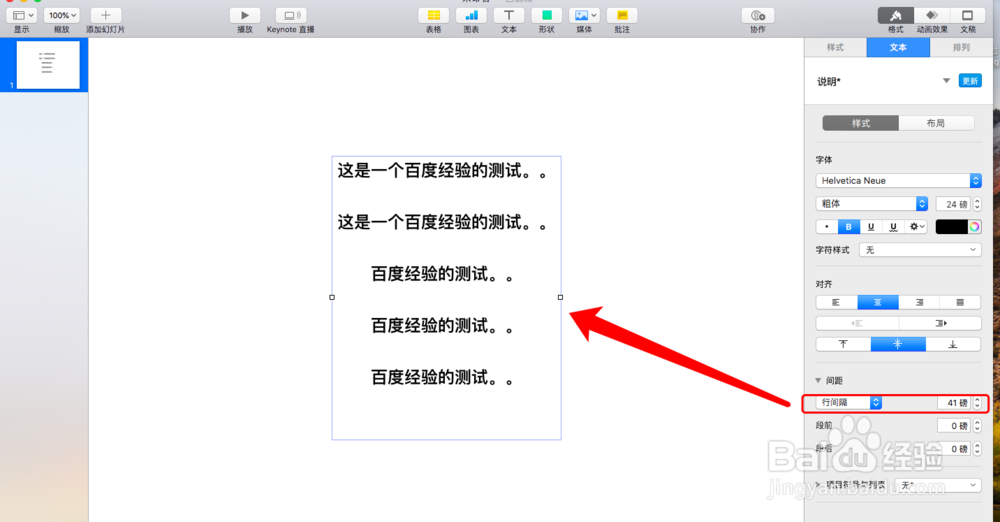Align text to bottom of box
The width and height of the screenshot is (1000, 522).
pos(953,345)
